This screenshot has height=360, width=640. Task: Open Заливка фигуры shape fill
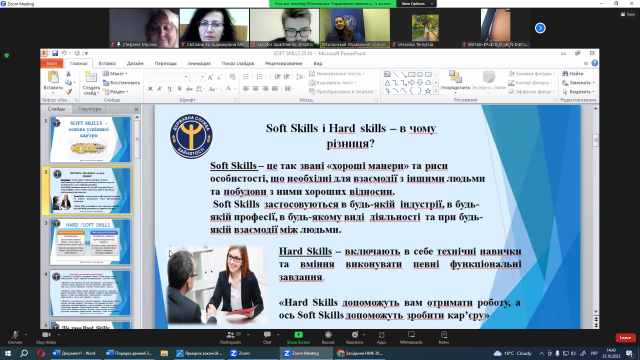click(x=531, y=73)
